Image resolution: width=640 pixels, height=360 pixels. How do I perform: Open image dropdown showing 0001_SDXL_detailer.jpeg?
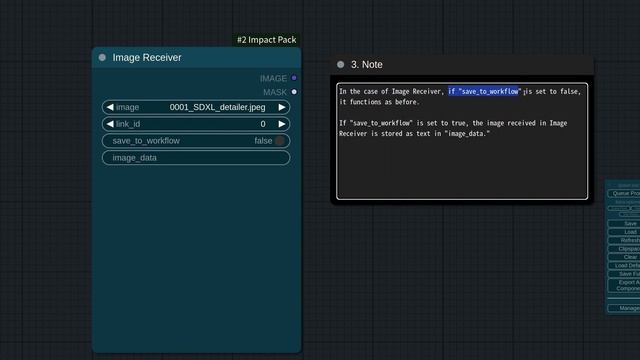pyautogui.click(x=196, y=107)
